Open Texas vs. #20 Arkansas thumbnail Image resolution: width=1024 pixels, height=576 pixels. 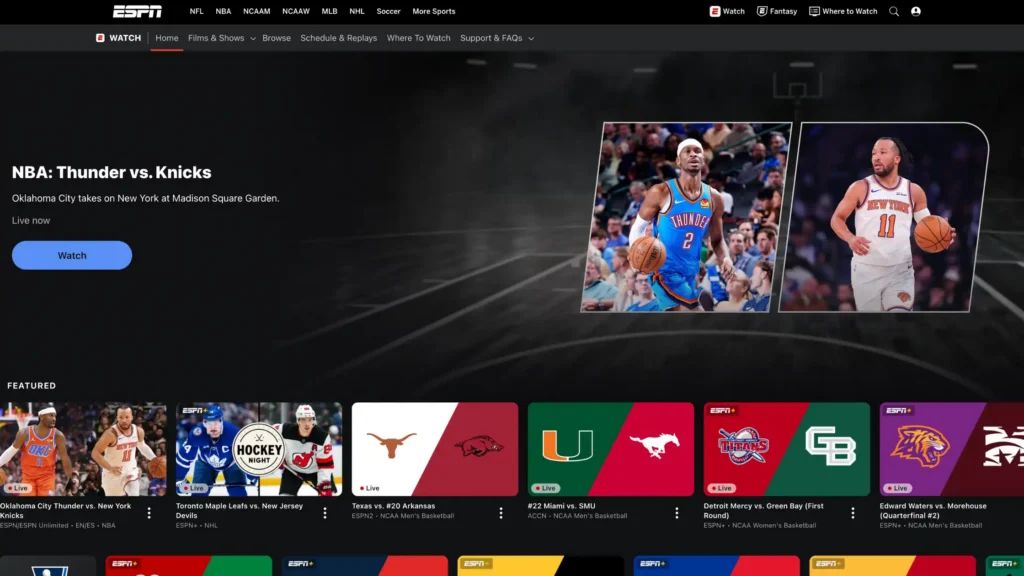pos(434,449)
